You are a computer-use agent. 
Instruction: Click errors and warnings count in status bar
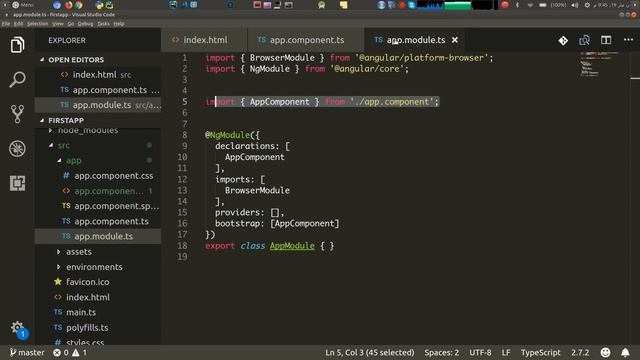(70, 352)
